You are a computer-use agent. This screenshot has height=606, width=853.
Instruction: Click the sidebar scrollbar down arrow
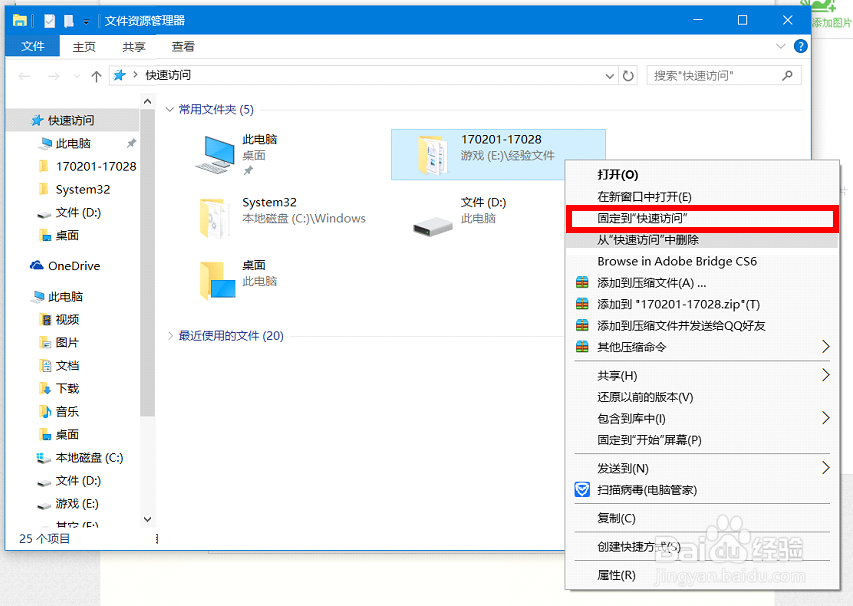(146, 518)
